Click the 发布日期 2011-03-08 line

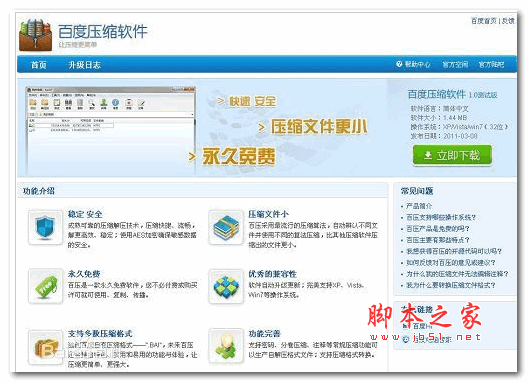444,136
